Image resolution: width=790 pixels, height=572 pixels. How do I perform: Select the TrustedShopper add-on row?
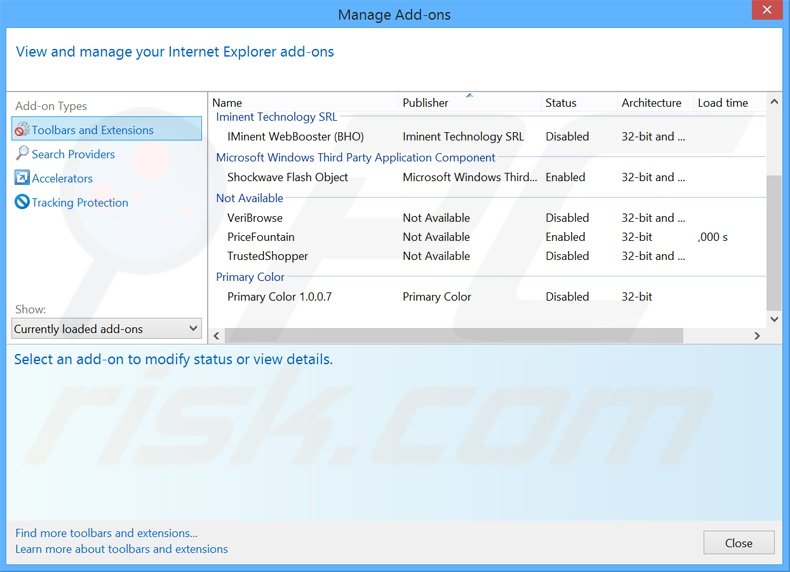488,256
